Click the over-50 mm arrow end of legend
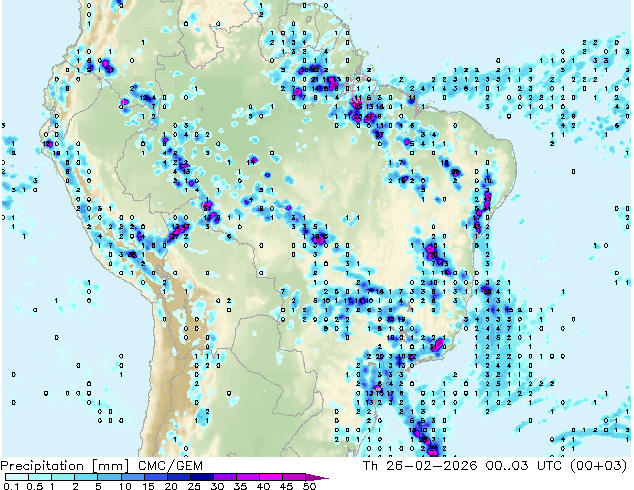 (317, 477)
